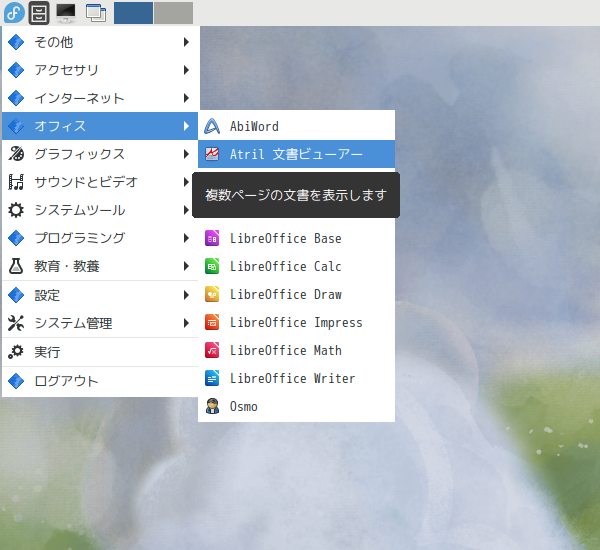Expand the グラフィックス submenu arrow

tap(186, 154)
